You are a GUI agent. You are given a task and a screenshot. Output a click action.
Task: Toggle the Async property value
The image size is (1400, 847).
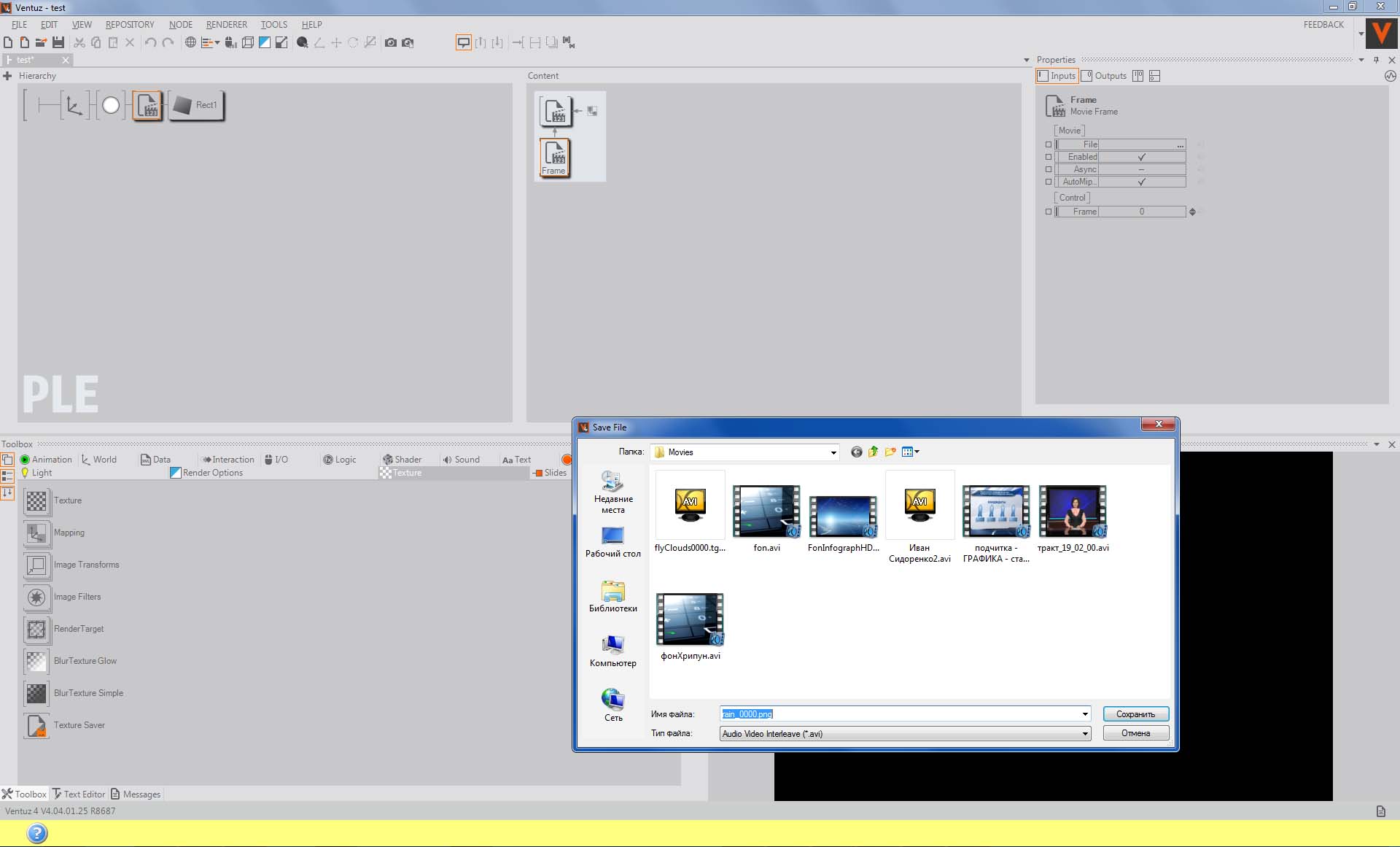[x=1141, y=169]
